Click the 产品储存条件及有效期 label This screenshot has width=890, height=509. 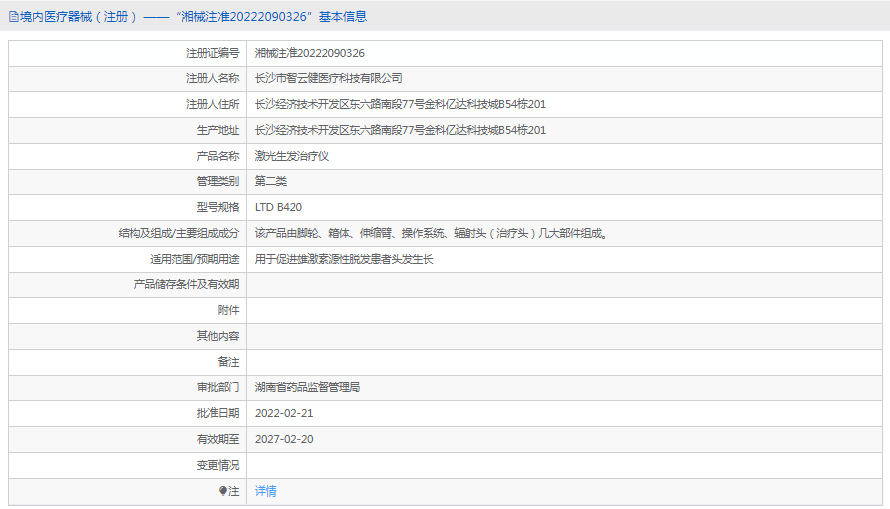(x=186, y=284)
